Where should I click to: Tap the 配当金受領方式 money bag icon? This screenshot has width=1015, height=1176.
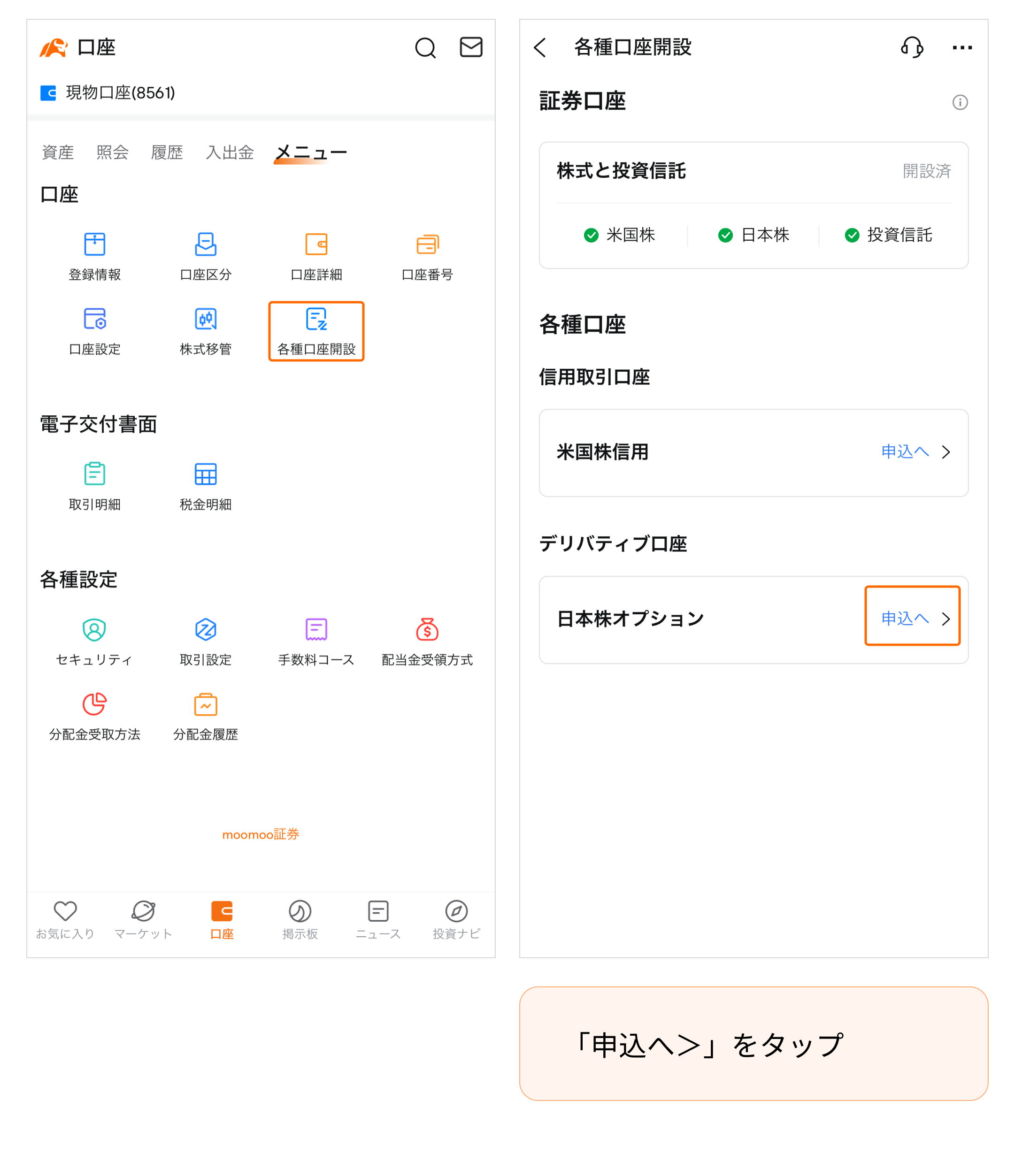point(427,629)
